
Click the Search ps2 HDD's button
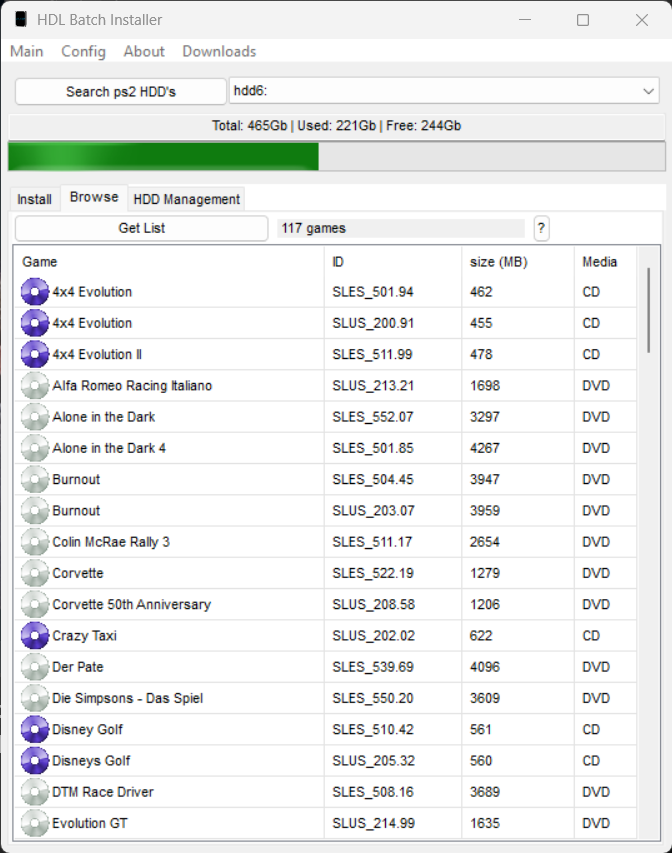[x=121, y=91]
